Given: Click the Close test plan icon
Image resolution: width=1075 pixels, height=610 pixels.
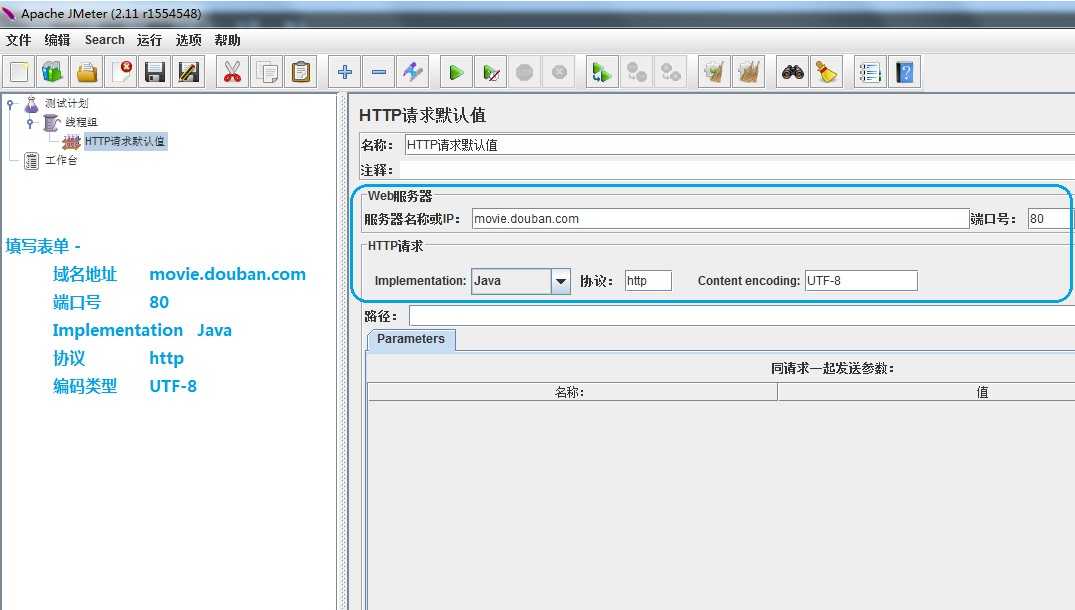Looking at the screenshot, I should coord(121,72).
